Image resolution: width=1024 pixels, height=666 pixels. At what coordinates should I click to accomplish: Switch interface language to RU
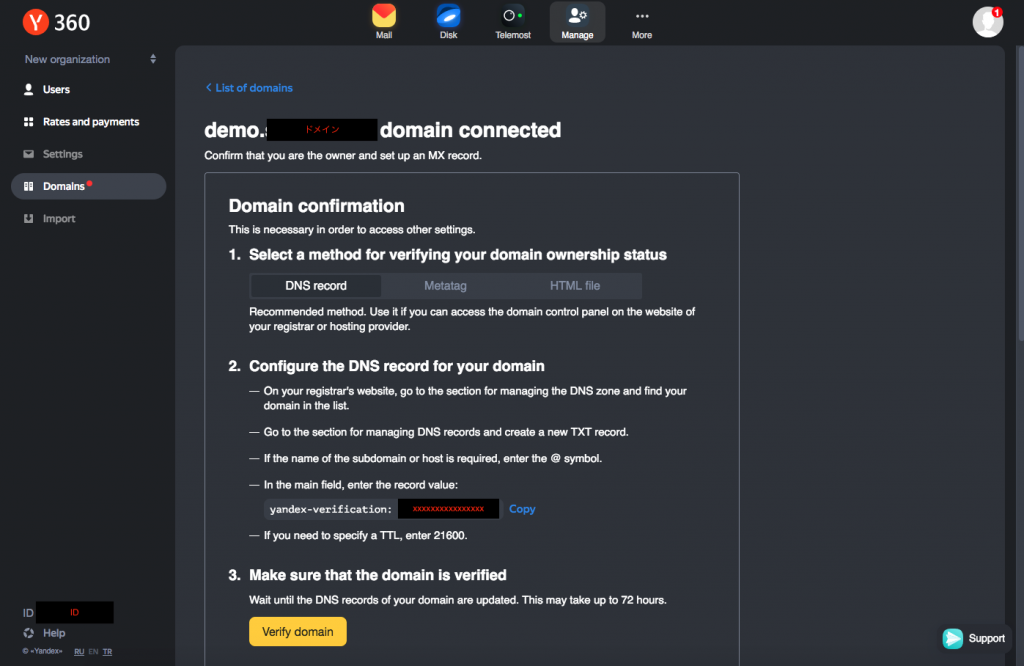(79, 652)
